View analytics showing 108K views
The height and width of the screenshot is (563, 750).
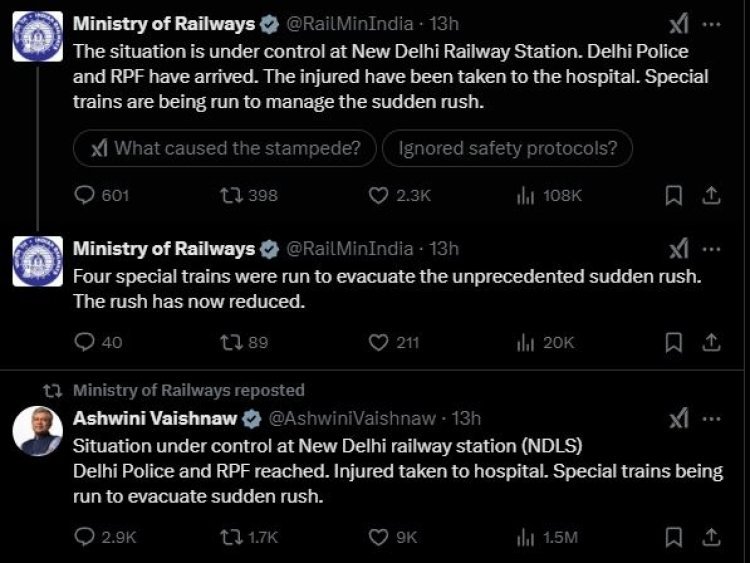(524, 196)
